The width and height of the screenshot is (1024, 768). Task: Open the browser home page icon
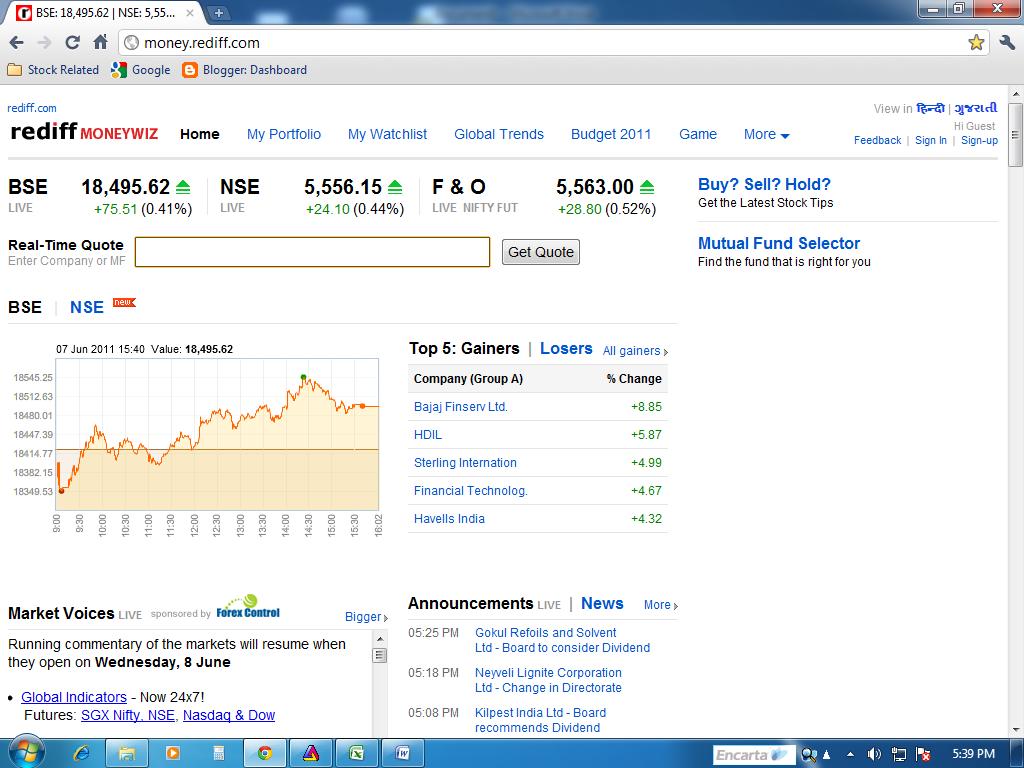pyautogui.click(x=101, y=42)
